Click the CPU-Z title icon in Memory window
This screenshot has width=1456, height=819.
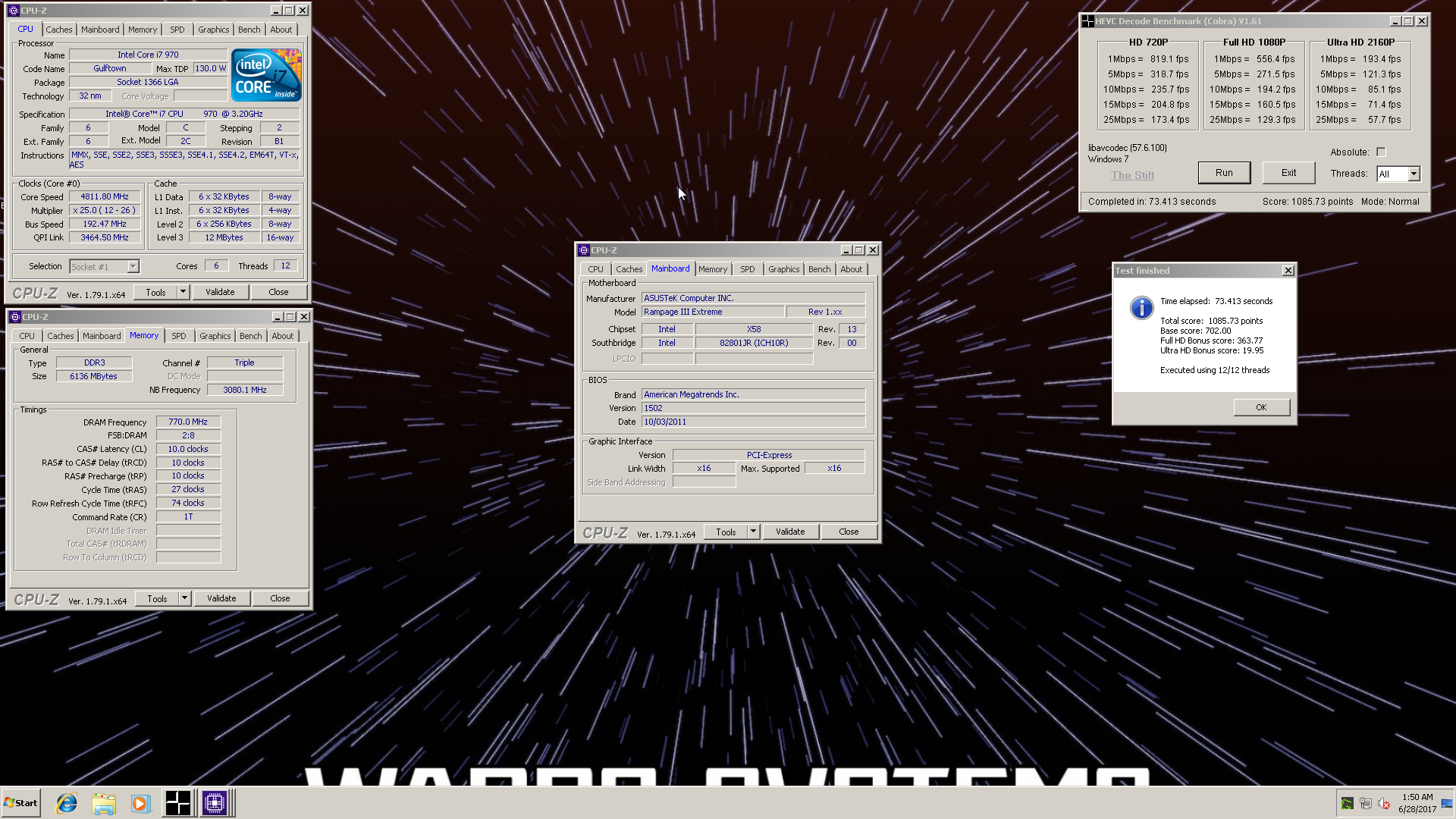(x=15, y=317)
